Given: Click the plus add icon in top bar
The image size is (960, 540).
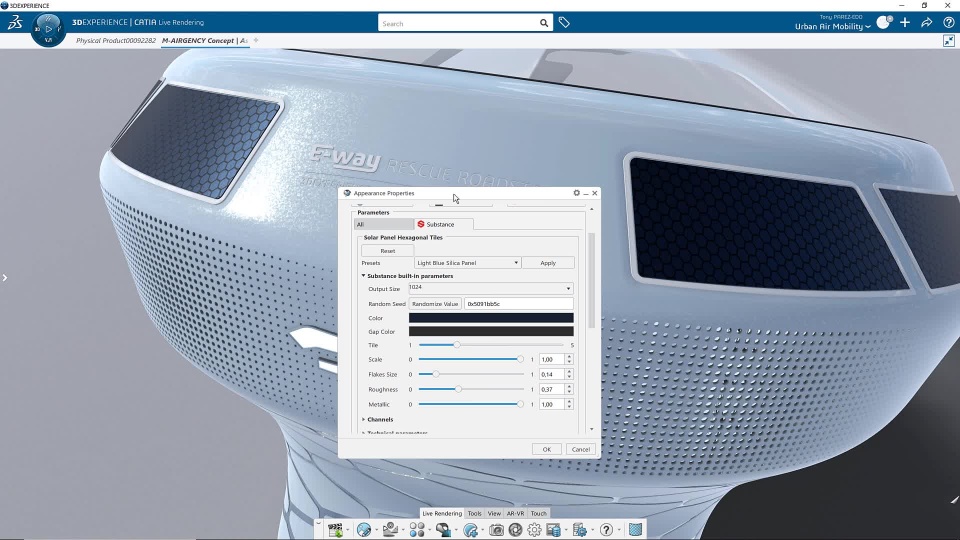Looking at the screenshot, I should pos(905,23).
